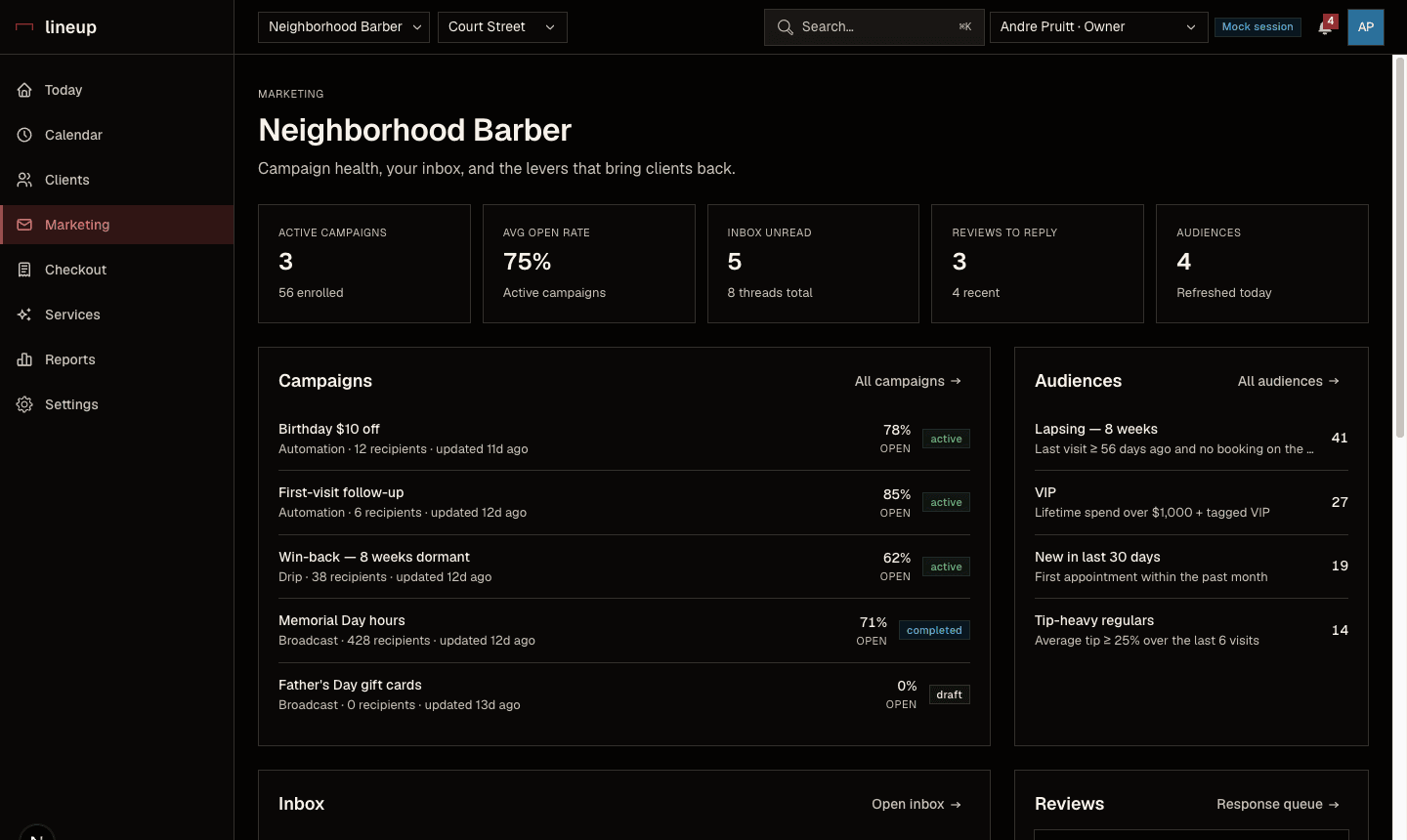Open the Inbox Unread stat card

coord(813,264)
